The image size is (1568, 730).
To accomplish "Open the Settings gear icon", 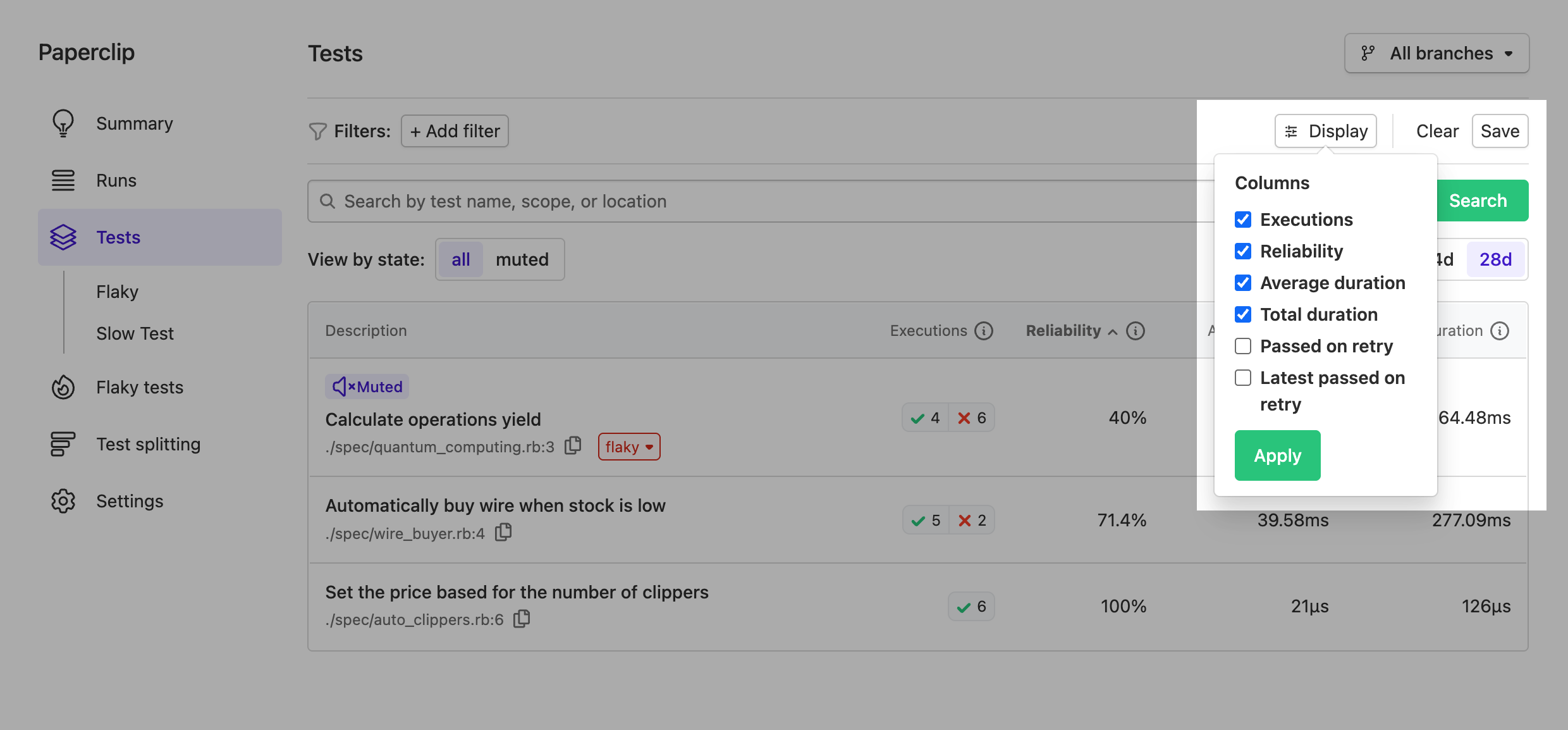I will (63, 501).
